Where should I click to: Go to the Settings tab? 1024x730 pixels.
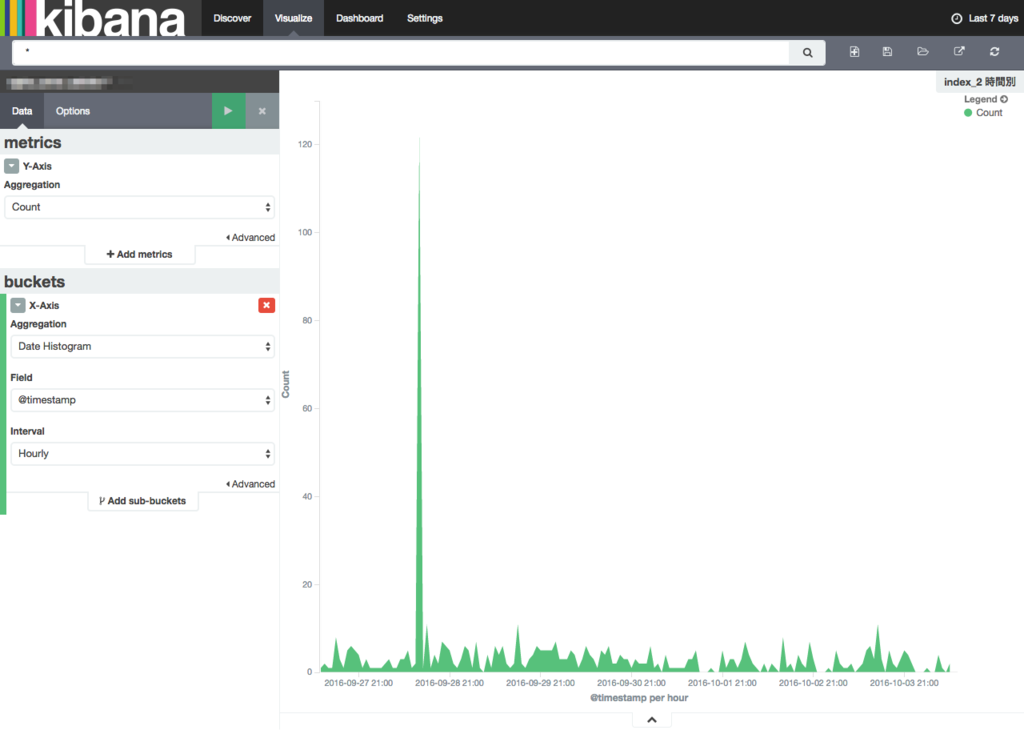click(424, 18)
